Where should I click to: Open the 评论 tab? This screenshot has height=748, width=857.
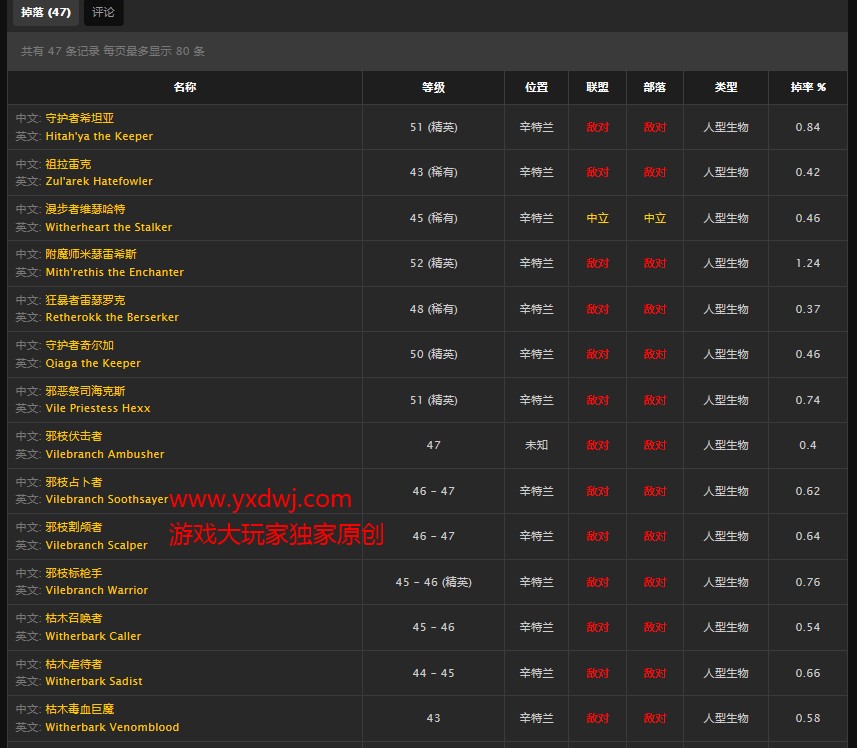tap(103, 13)
